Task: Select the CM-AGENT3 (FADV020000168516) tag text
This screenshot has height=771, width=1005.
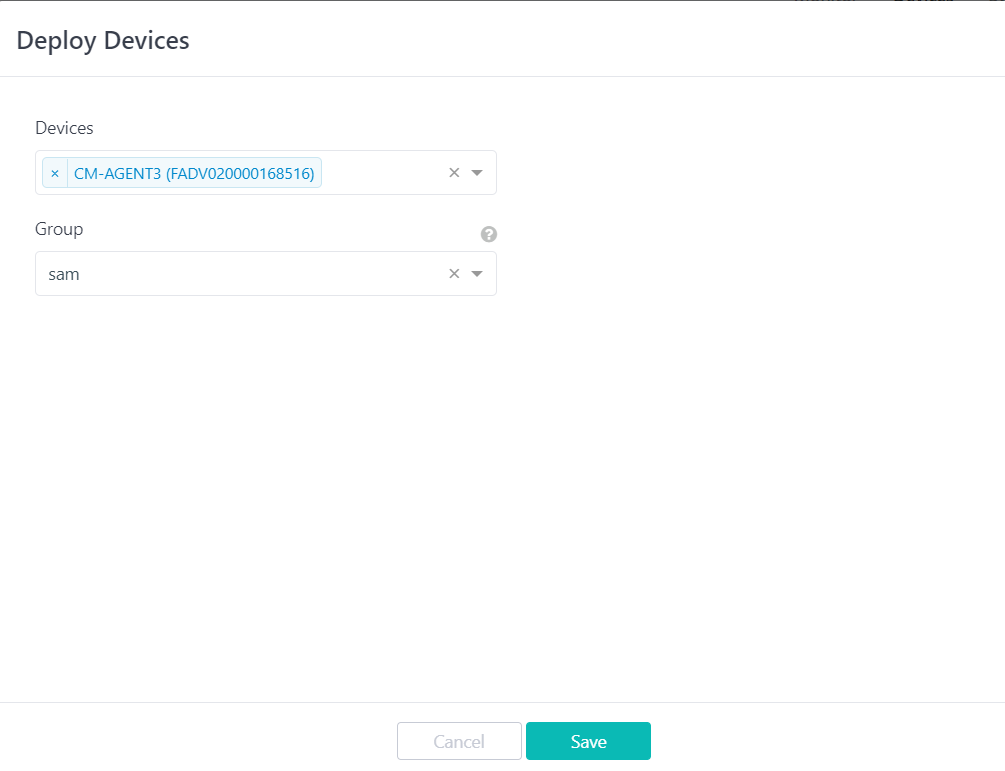Action: [x=194, y=174]
